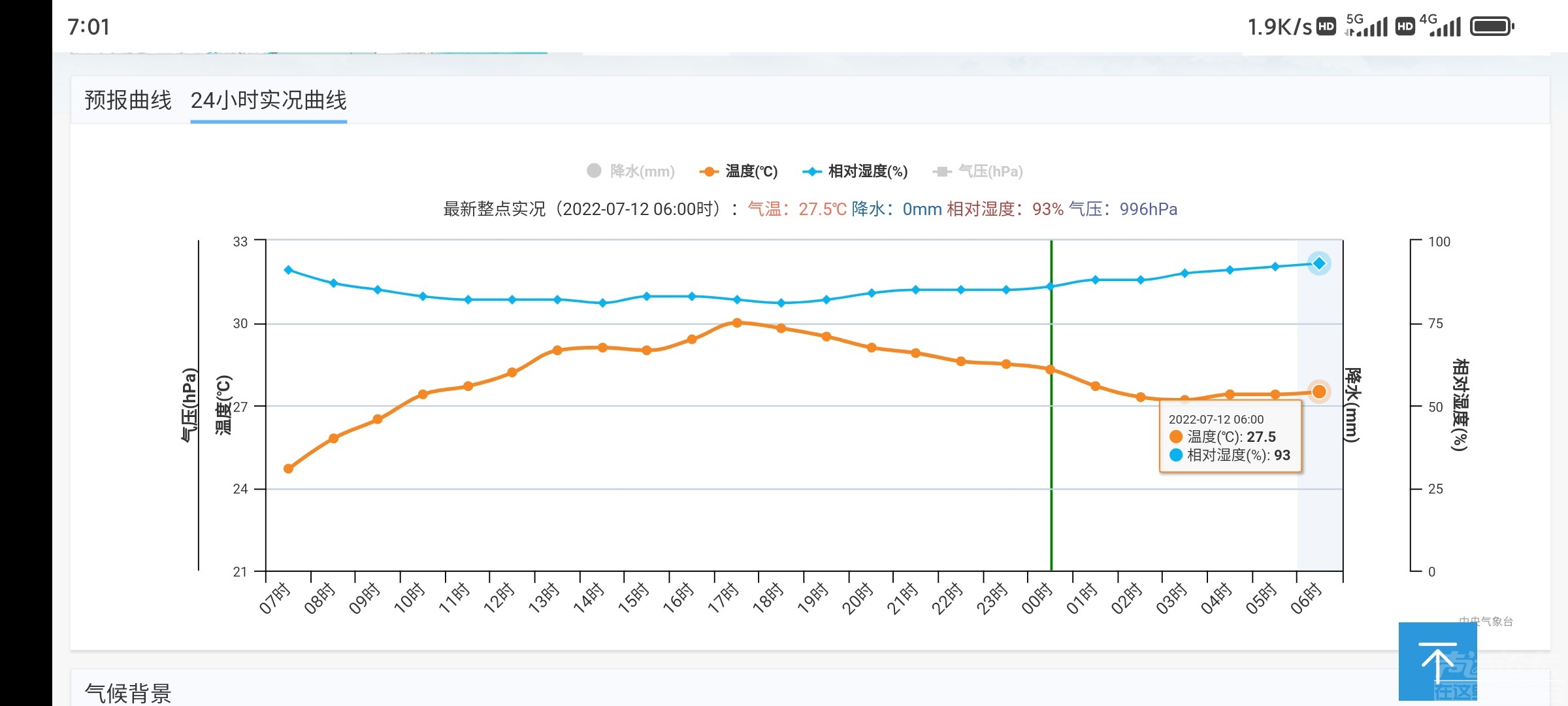
Task: Tap the 4G signal strength icon
Action: (x=1440, y=26)
